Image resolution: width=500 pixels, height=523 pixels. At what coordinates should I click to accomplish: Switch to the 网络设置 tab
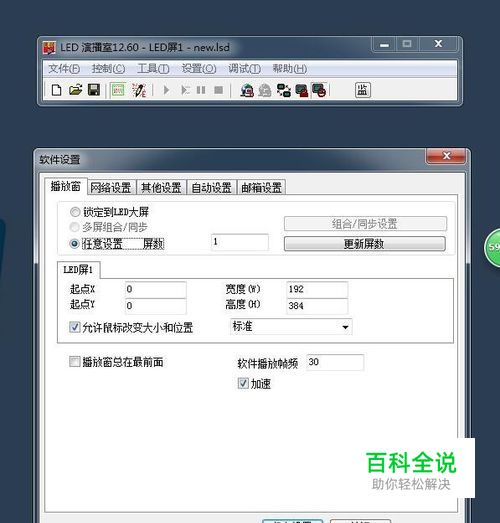pos(111,187)
